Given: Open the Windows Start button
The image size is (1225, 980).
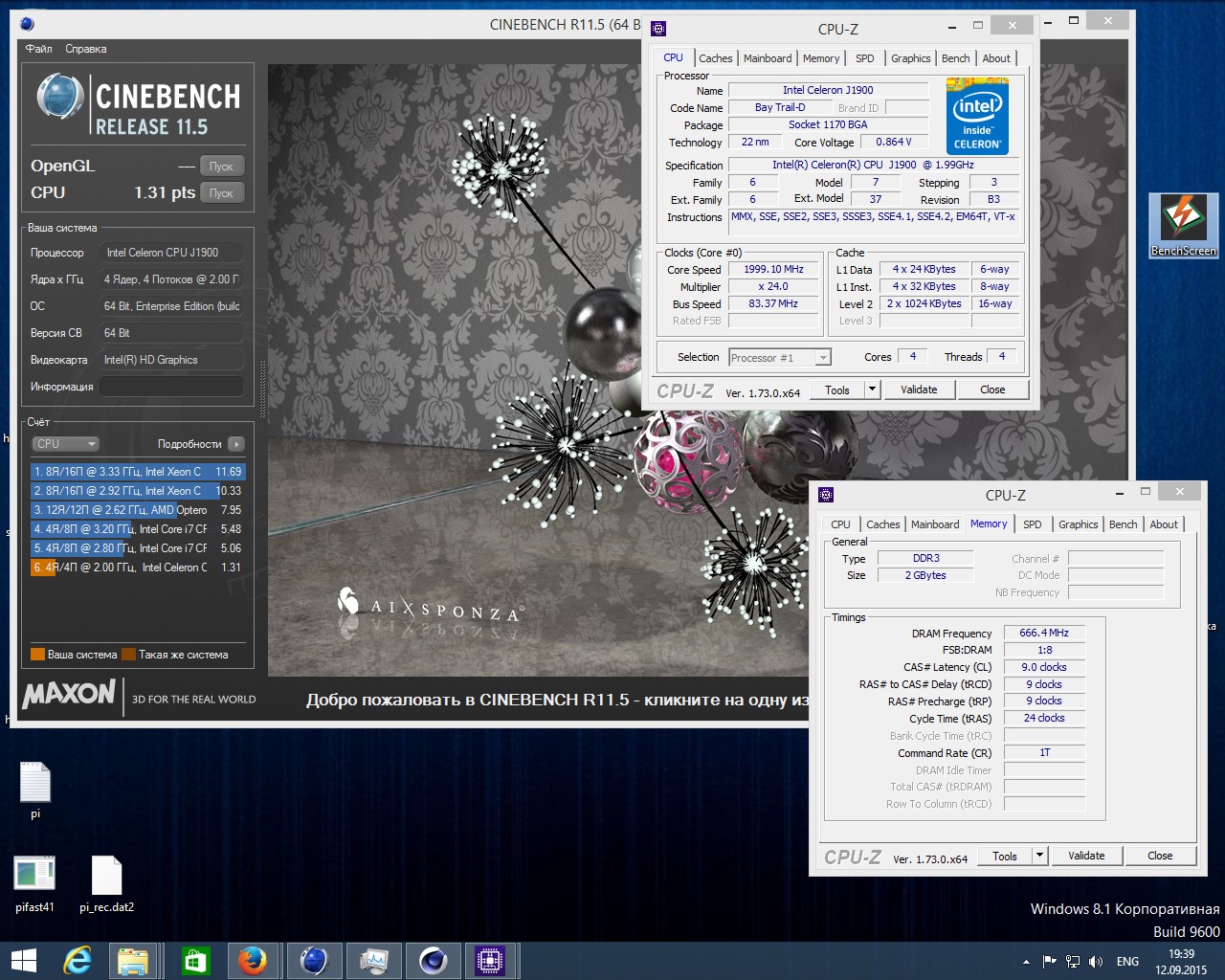Looking at the screenshot, I should (x=23, y=960).
